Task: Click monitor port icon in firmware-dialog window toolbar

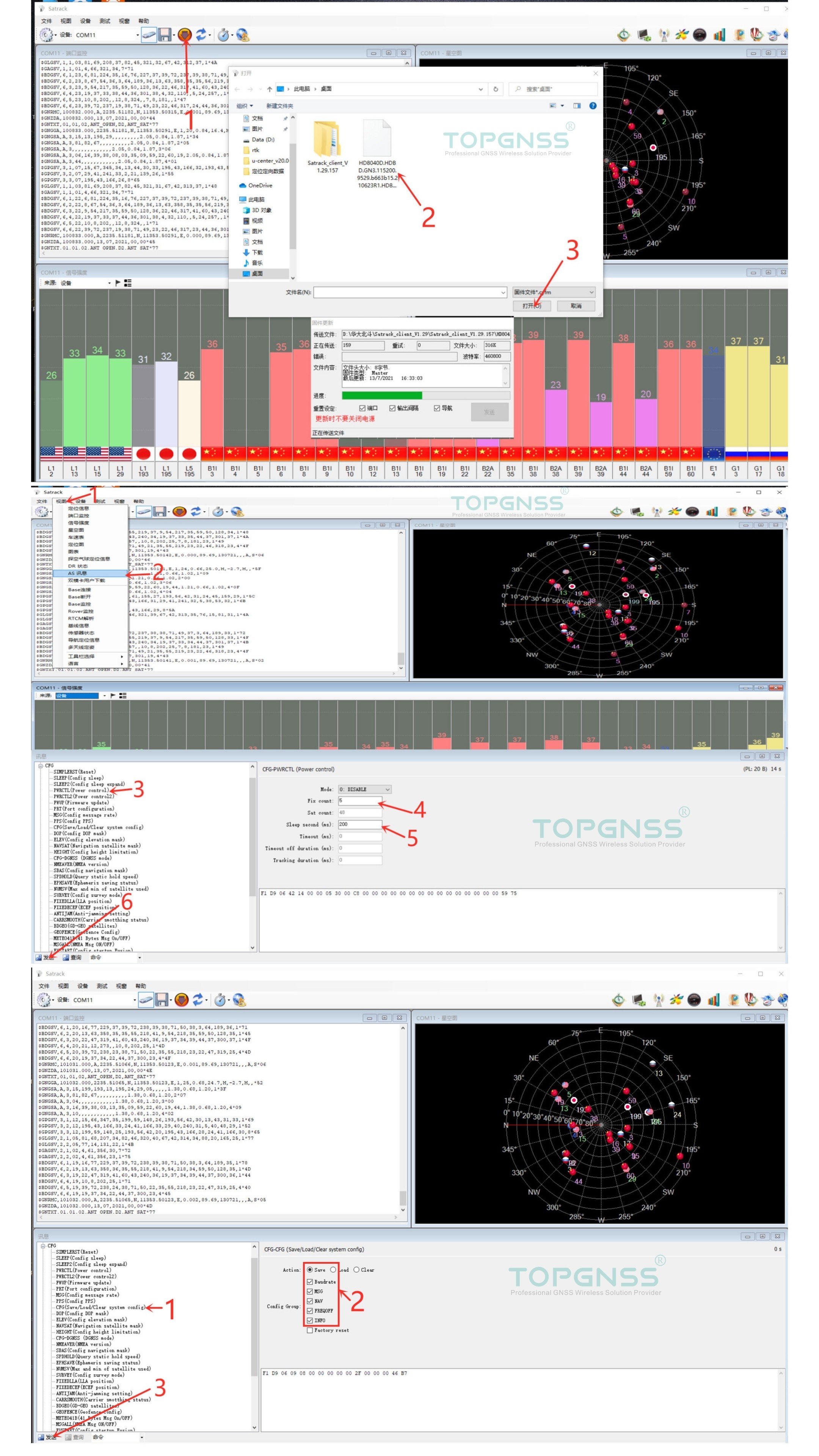Action: point(644,35)
